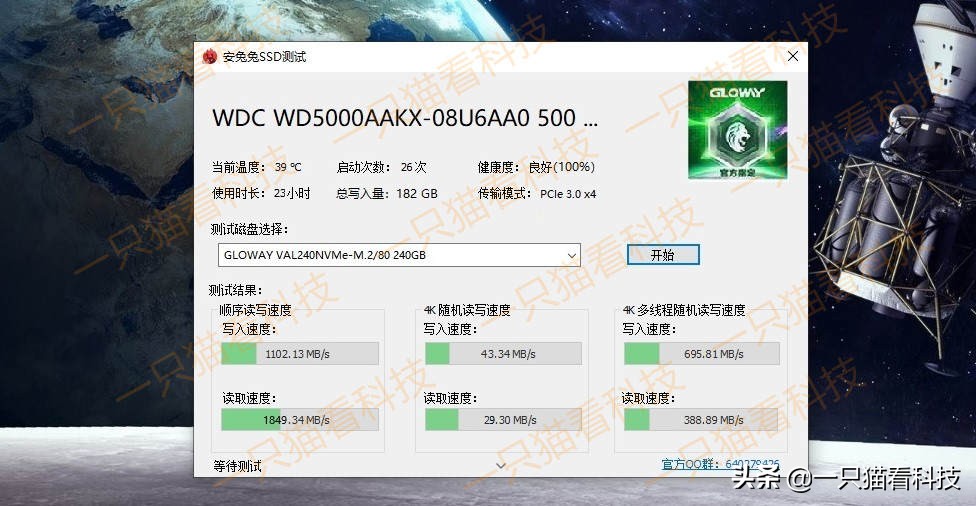Click the 4K随机读写速度 group label

[467, 310]
